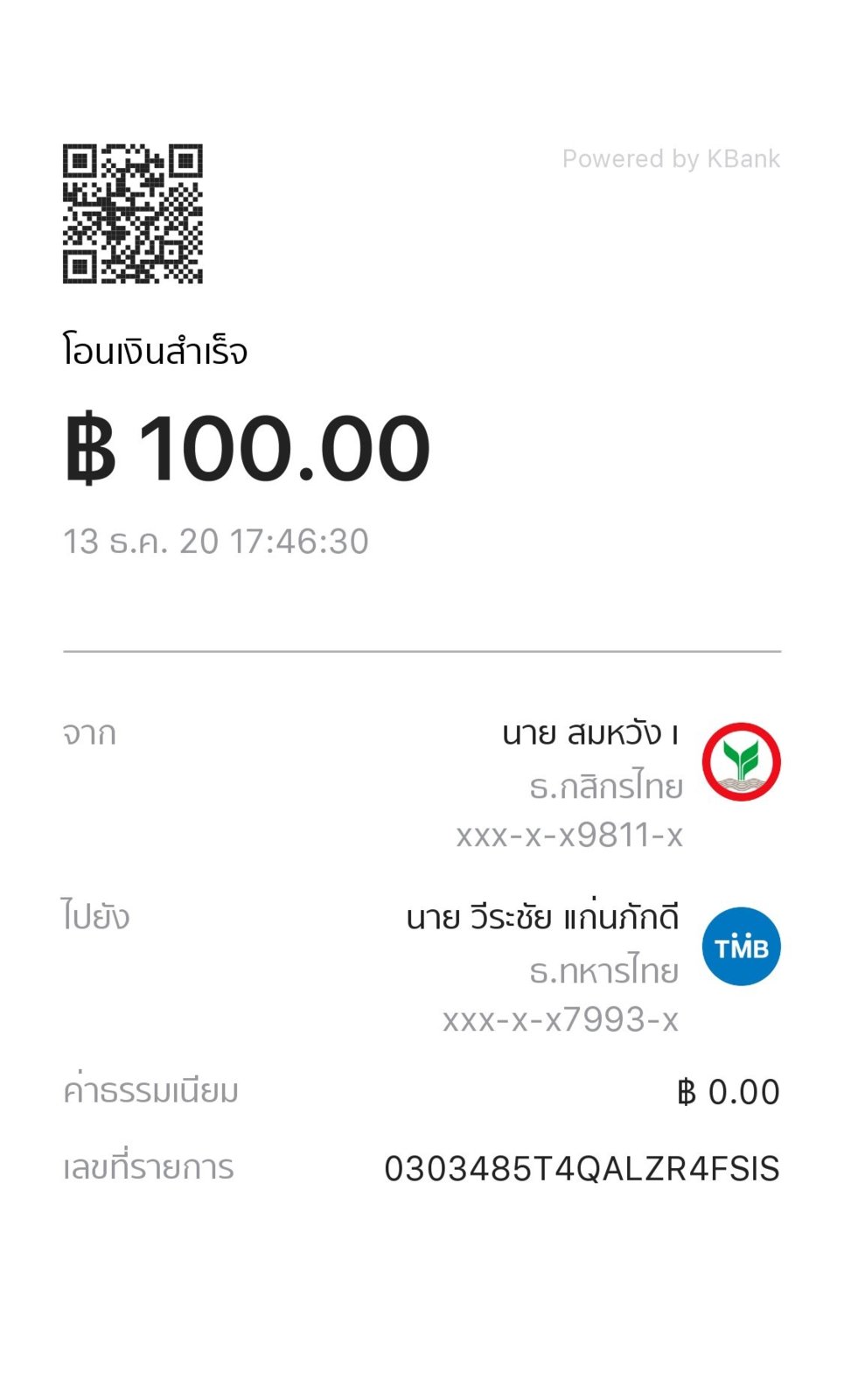Screen dimensions: 844x1400
Task: Click the ค่าธรรมเนียม fee label
Action: (150, 1091)
